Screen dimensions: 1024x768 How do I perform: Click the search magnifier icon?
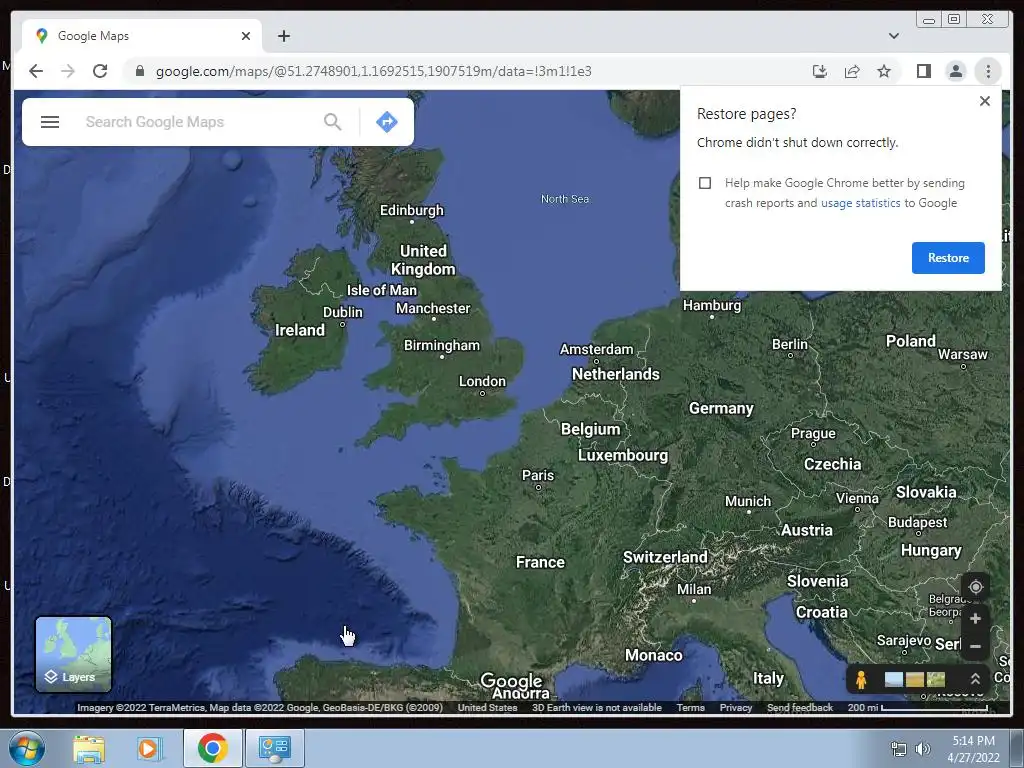pyautogui.click(x=332, y=121)
